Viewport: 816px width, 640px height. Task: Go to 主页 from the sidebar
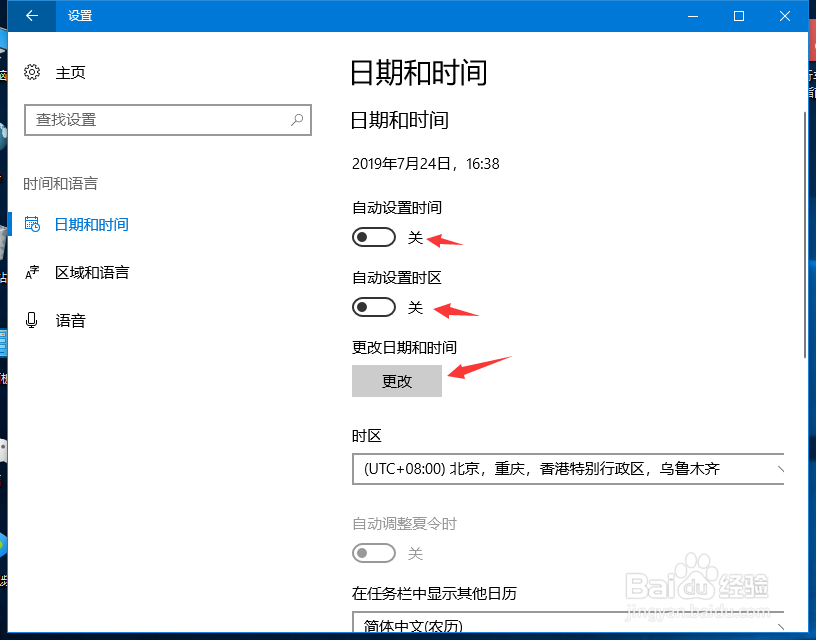tap(70, 72)
